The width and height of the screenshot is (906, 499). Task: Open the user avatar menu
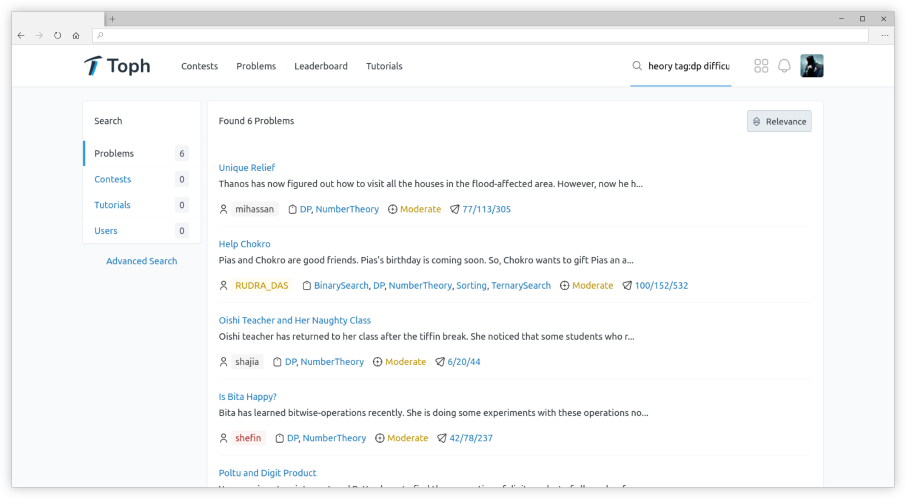point(812,66)
